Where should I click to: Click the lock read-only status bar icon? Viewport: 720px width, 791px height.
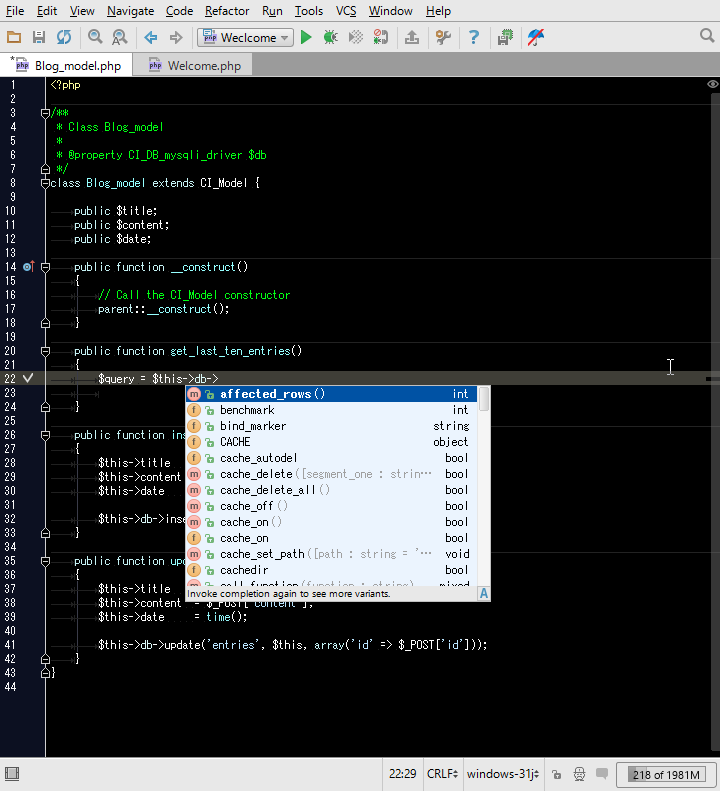(556, 774)
